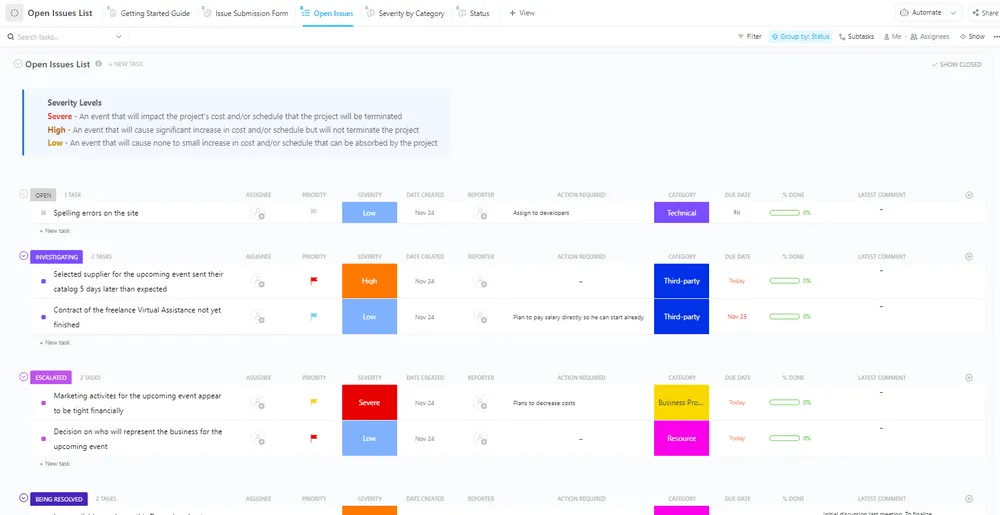The image size is (1000, 515).
Task: Click Group by: Status button
Action: 800,37
